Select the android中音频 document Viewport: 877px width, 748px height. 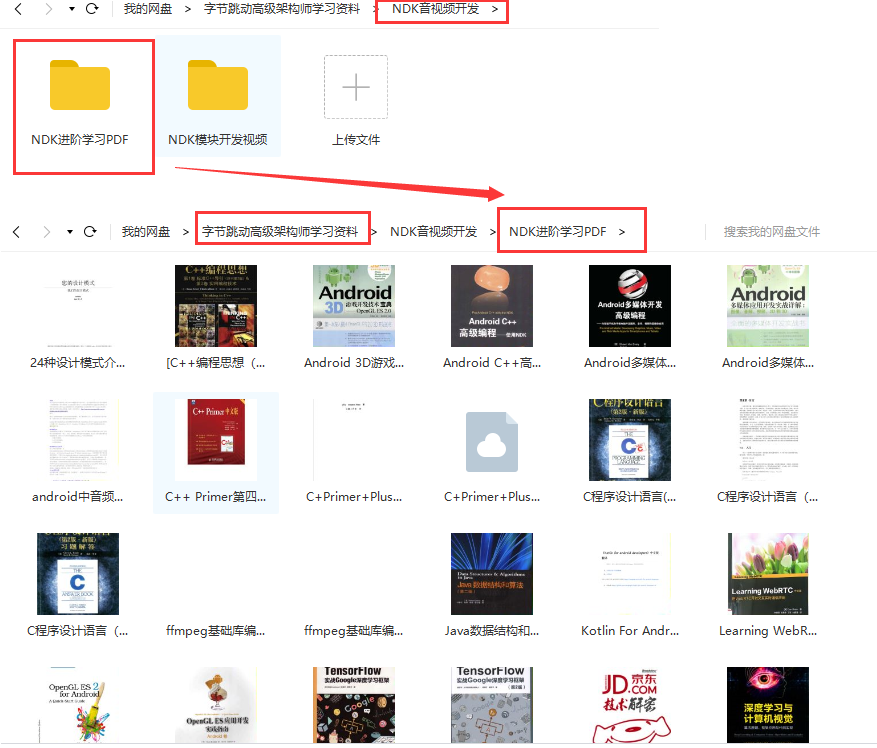coord(78,451)
